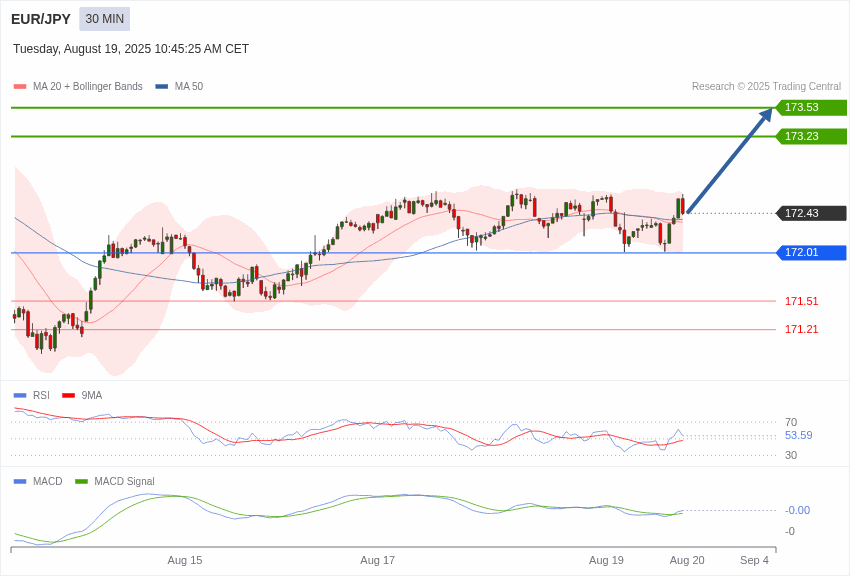Screen dimensions: 850x576
Task: Click the Sep 4 date axis label
Action: click(755, 560)
